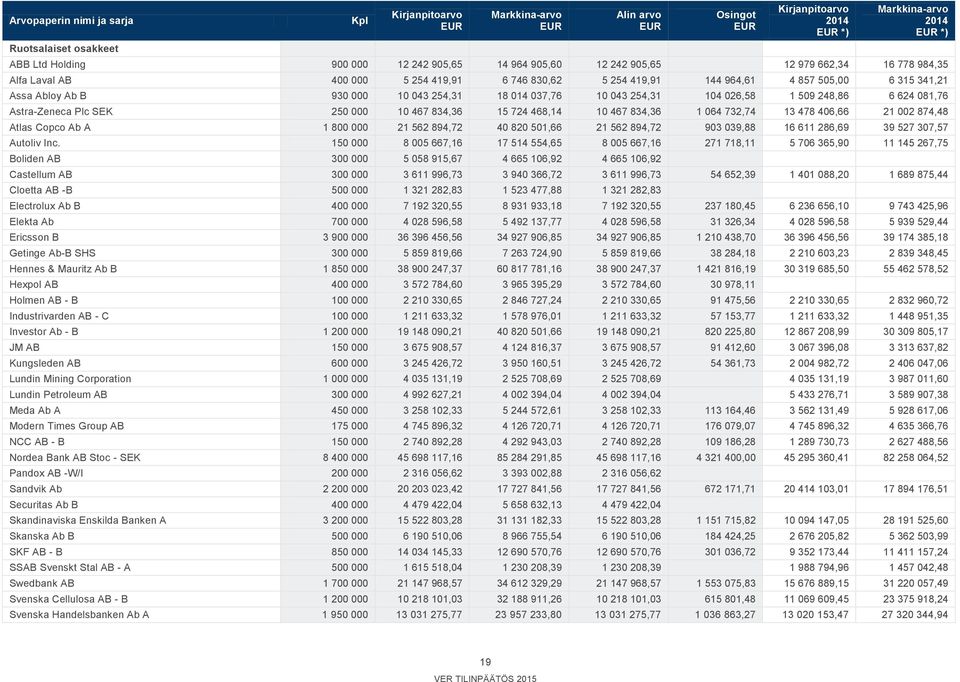Click the 'Kungsleden AB' row name
The width and height of the screenshot is (960, 682).
click(45, 363)
